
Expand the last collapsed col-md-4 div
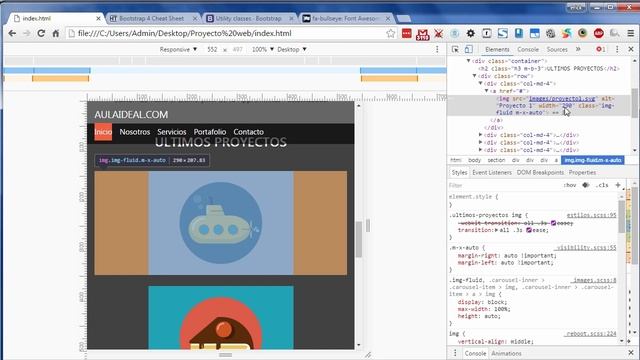(x=480, y=150)
